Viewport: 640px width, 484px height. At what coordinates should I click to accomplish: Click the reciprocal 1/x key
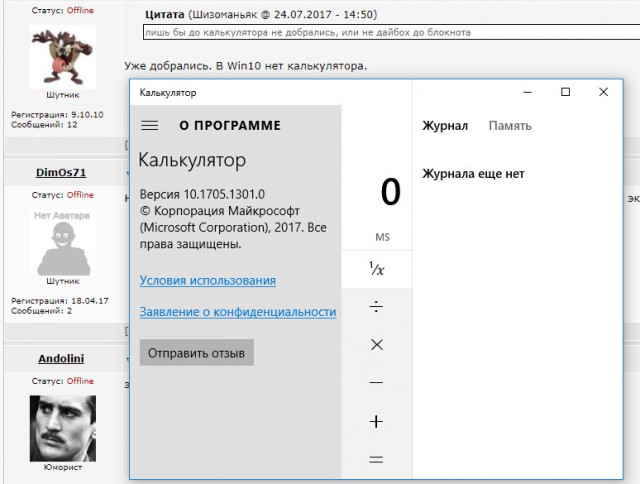pos(377,269)
